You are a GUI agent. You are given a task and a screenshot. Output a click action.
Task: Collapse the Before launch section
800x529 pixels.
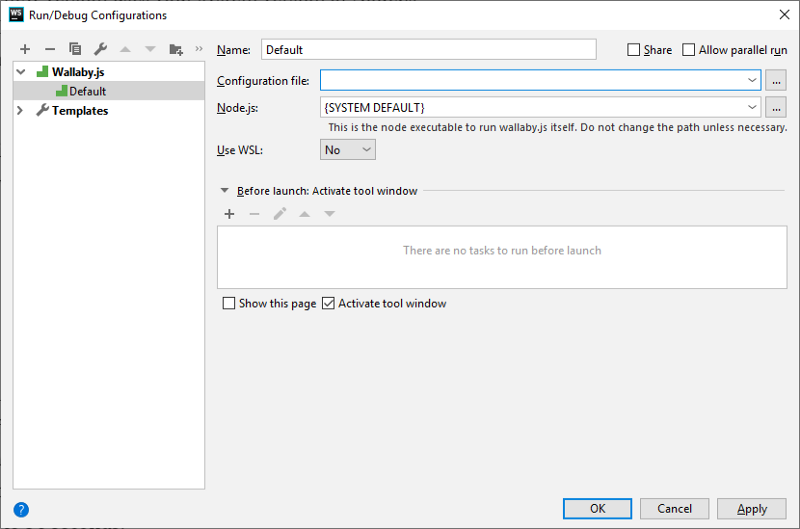224,191
